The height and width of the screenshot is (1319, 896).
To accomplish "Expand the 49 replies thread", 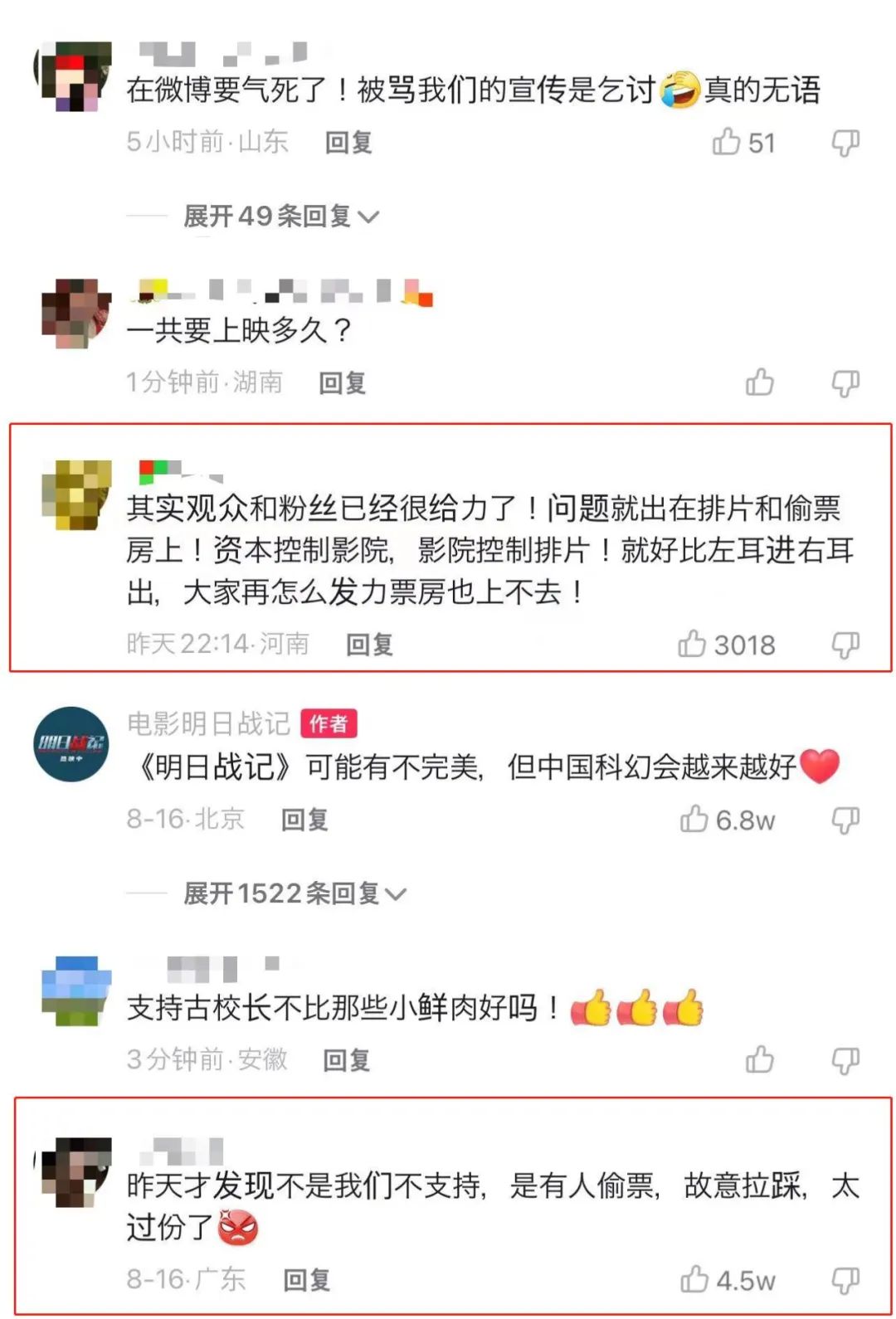I will 281,217.
